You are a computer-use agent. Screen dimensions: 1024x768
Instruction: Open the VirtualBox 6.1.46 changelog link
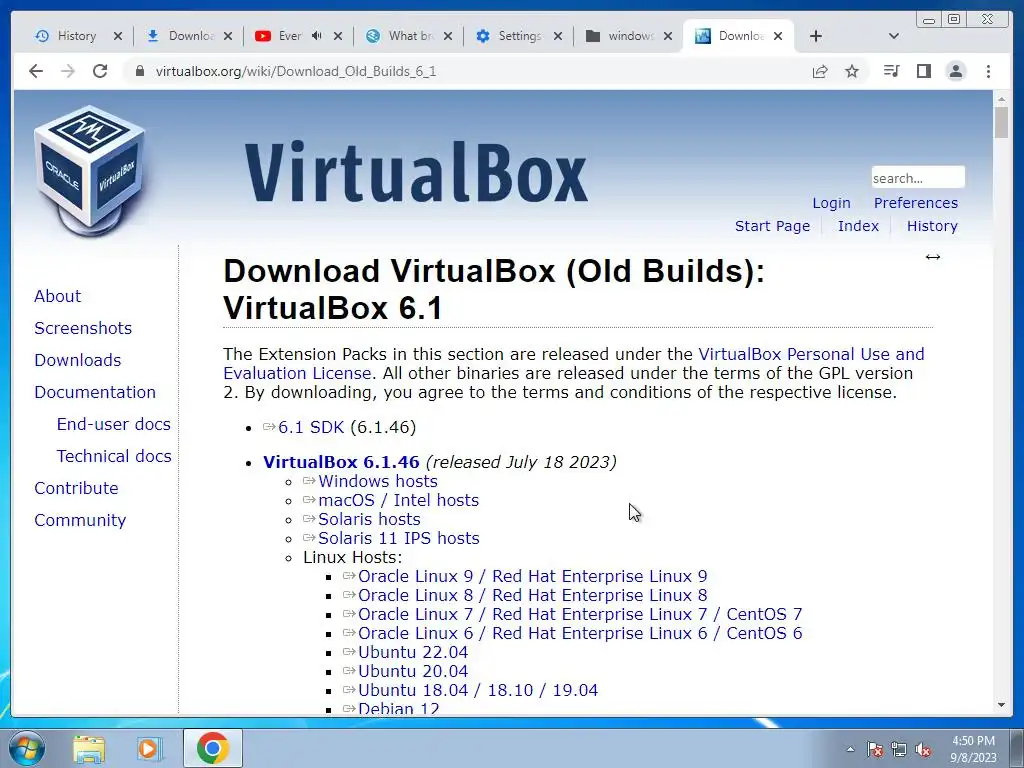tap(341, 462)
